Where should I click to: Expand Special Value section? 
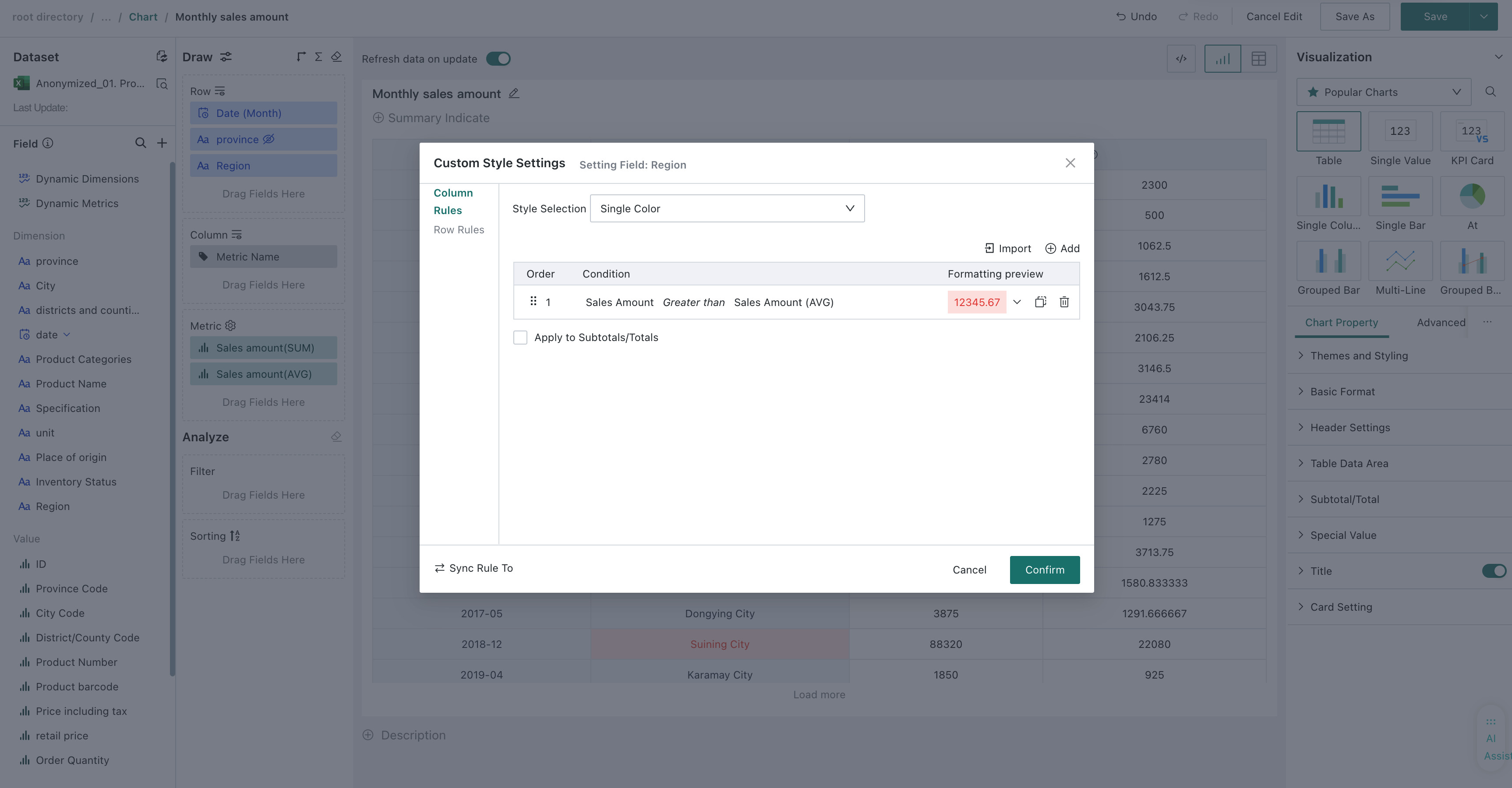pos(1400,535)
